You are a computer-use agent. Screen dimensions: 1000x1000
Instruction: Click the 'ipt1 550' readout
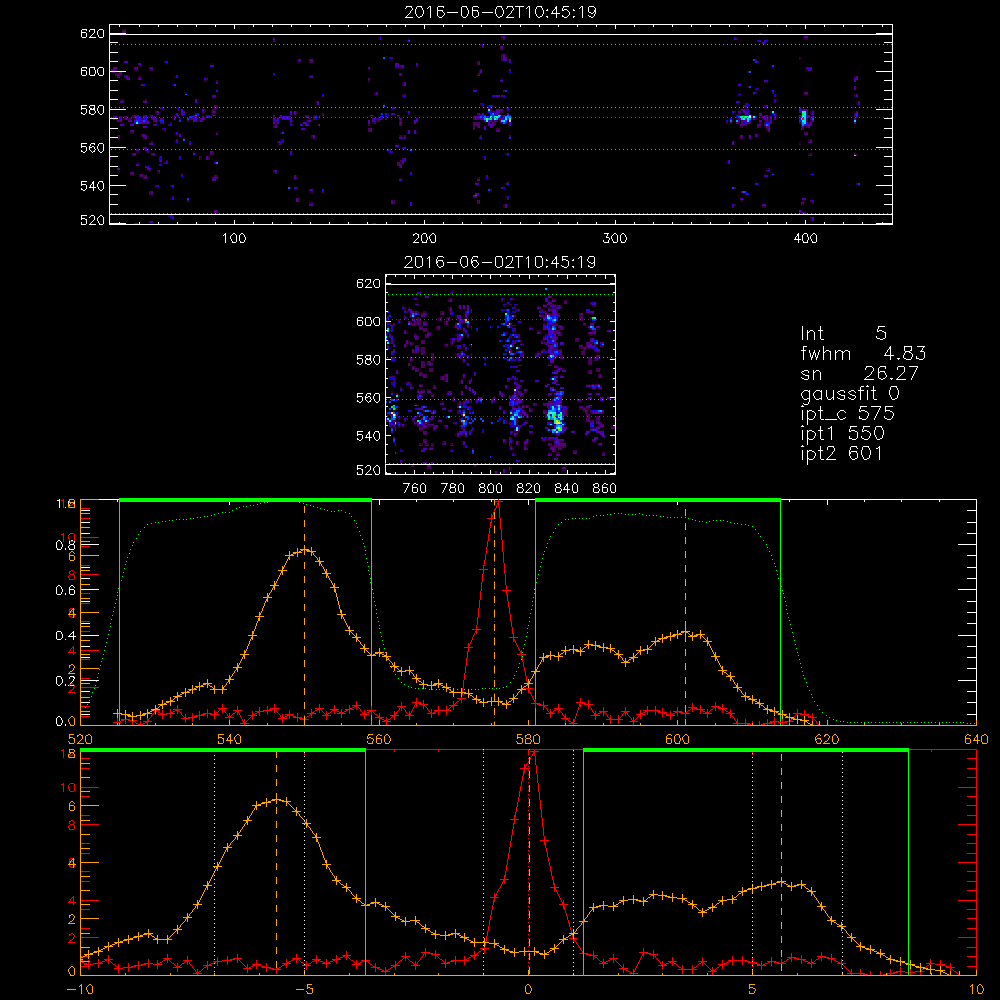[x=842, y=434]
